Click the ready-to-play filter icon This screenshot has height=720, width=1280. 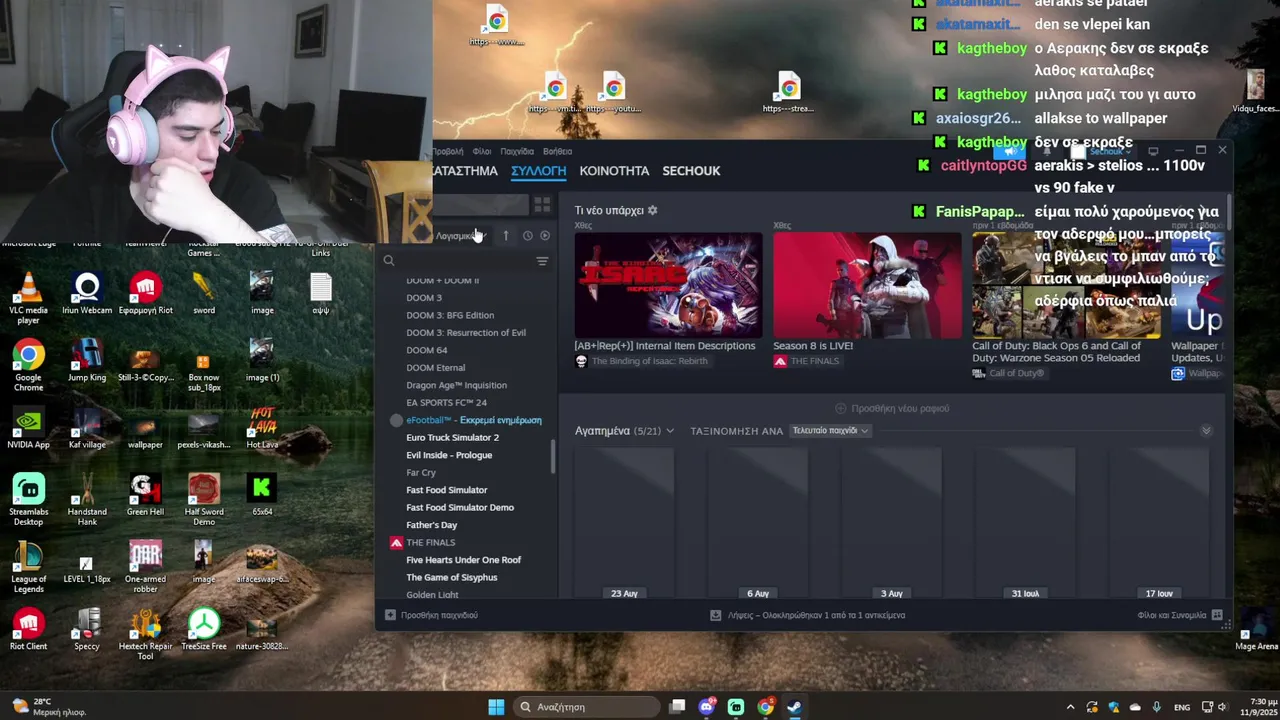click(545, 236)
